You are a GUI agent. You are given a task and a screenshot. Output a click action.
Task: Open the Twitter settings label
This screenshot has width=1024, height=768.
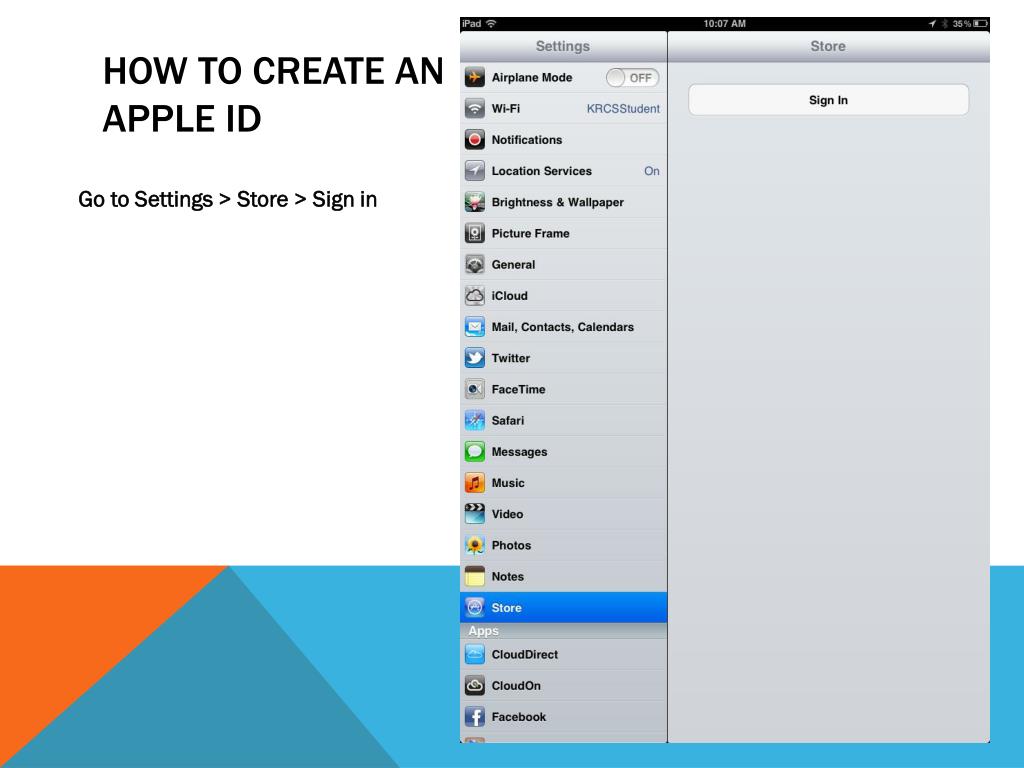(511, 358)
